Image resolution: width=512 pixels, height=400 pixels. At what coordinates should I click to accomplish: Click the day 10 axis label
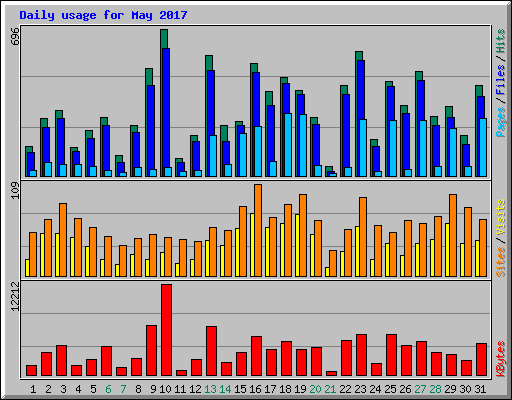(x=165, y=389)
